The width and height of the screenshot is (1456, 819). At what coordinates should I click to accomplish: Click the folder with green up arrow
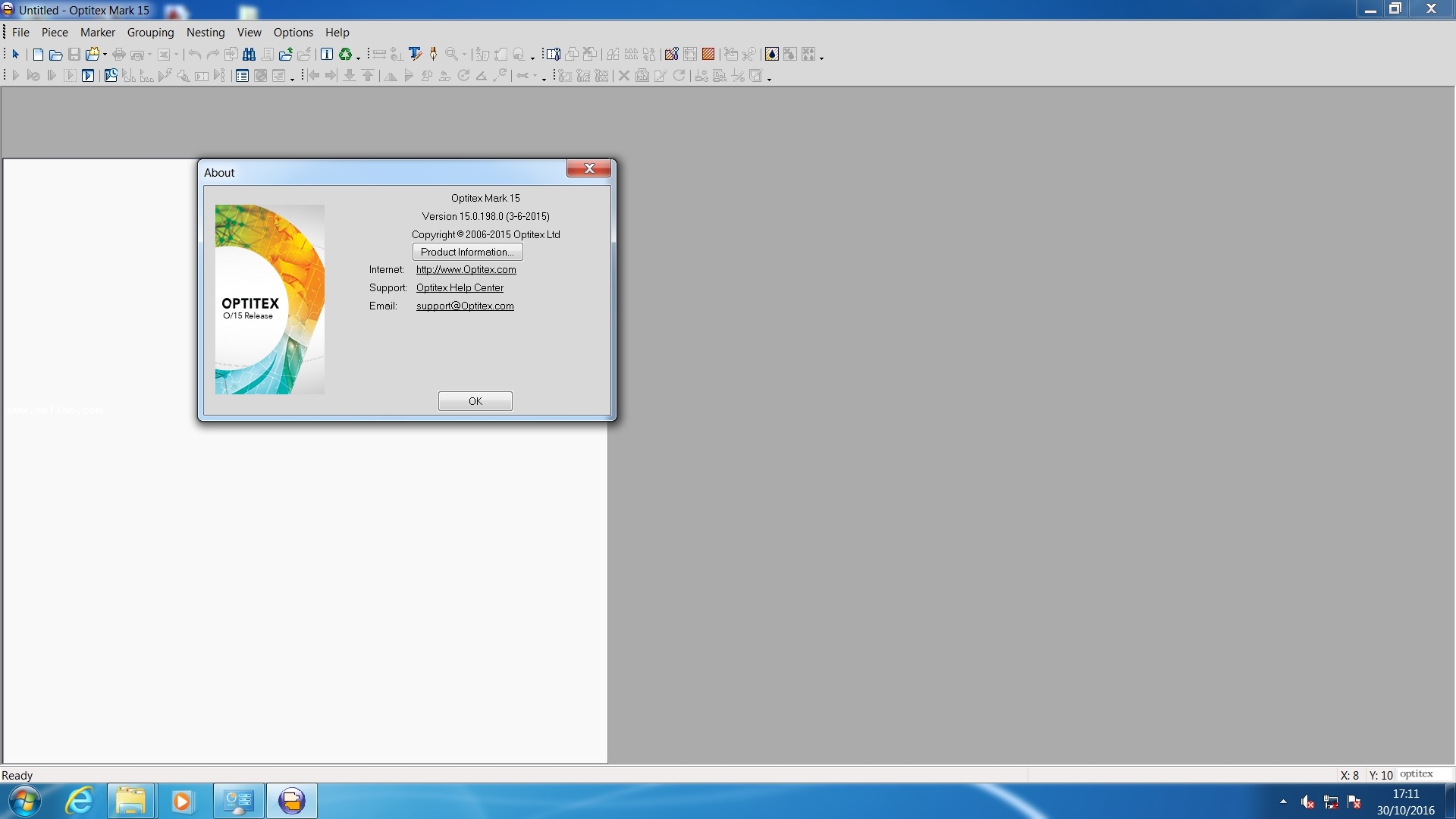(286, 55)
